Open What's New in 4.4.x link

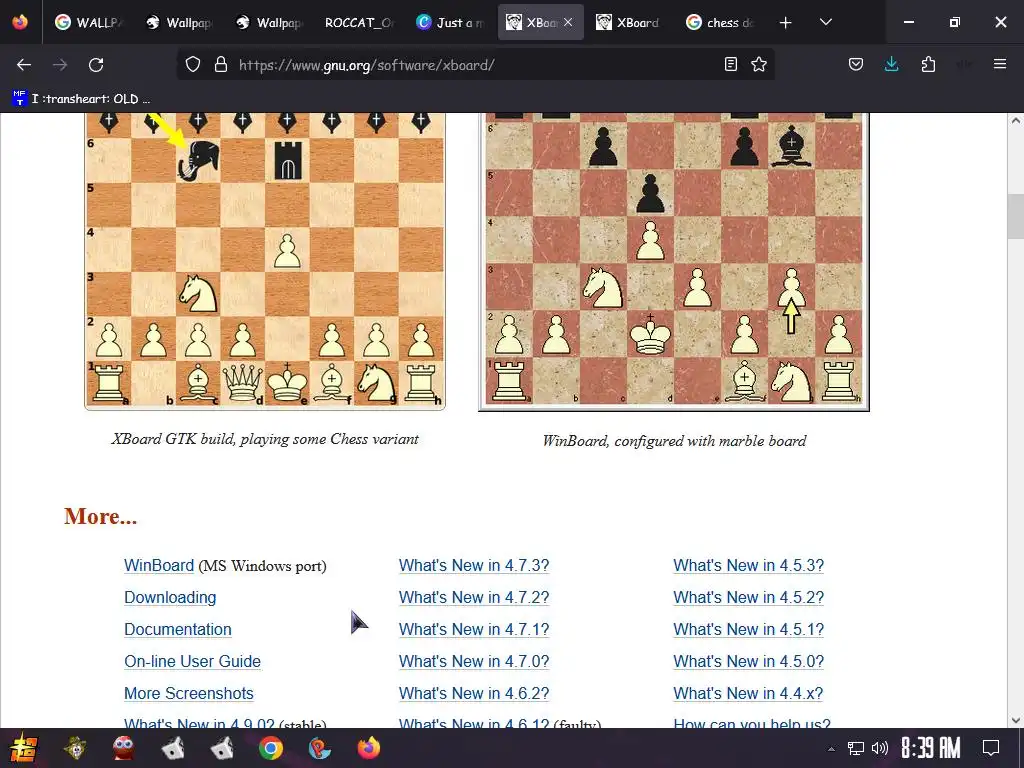748,694
